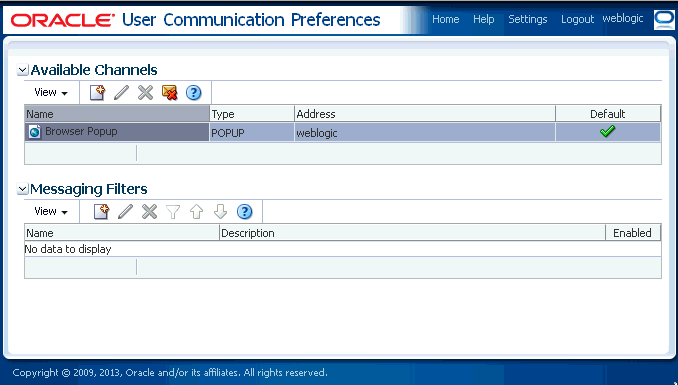678x385 pixels.
Task: Open Settings
Action: [528, 19]
